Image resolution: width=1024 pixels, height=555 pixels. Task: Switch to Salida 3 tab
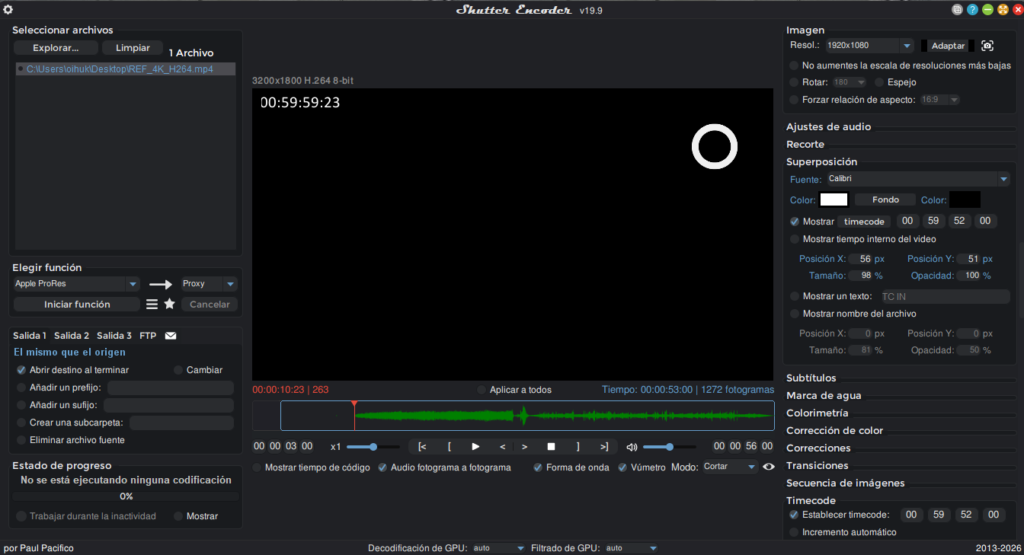pyautogui.click(x=114, y=336)
